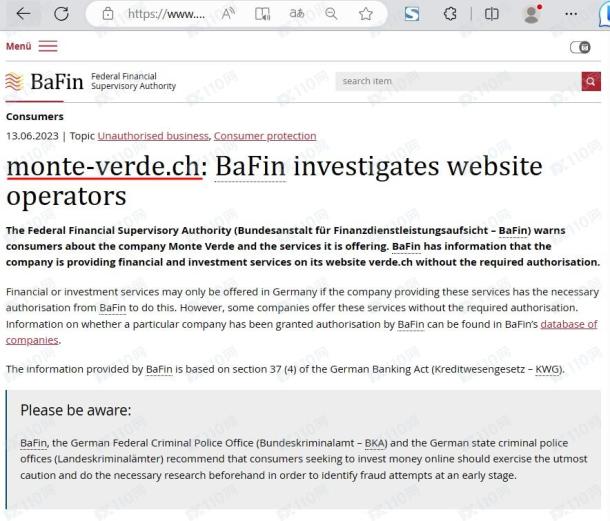Click the translate page icon
Viewport: 610px width, 521px height.
click(296, 14)
